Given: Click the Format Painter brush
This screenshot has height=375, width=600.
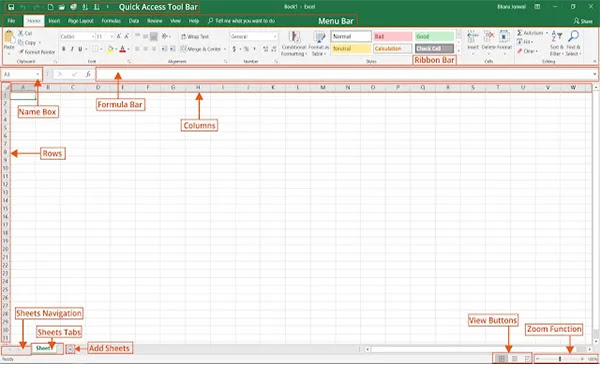Looking at the screenshot, I should 21,51.
